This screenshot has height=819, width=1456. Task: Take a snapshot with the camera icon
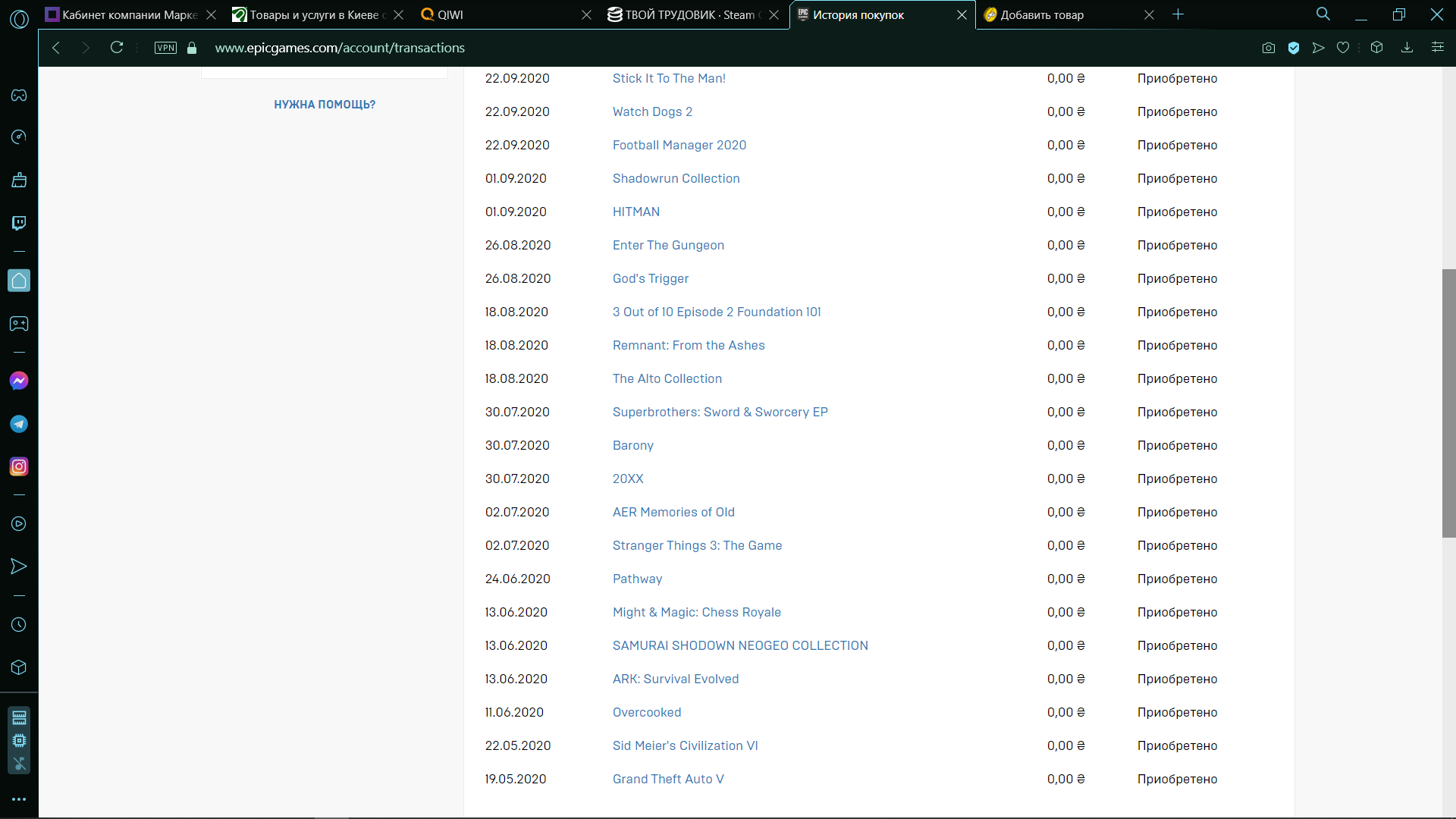1269,48
